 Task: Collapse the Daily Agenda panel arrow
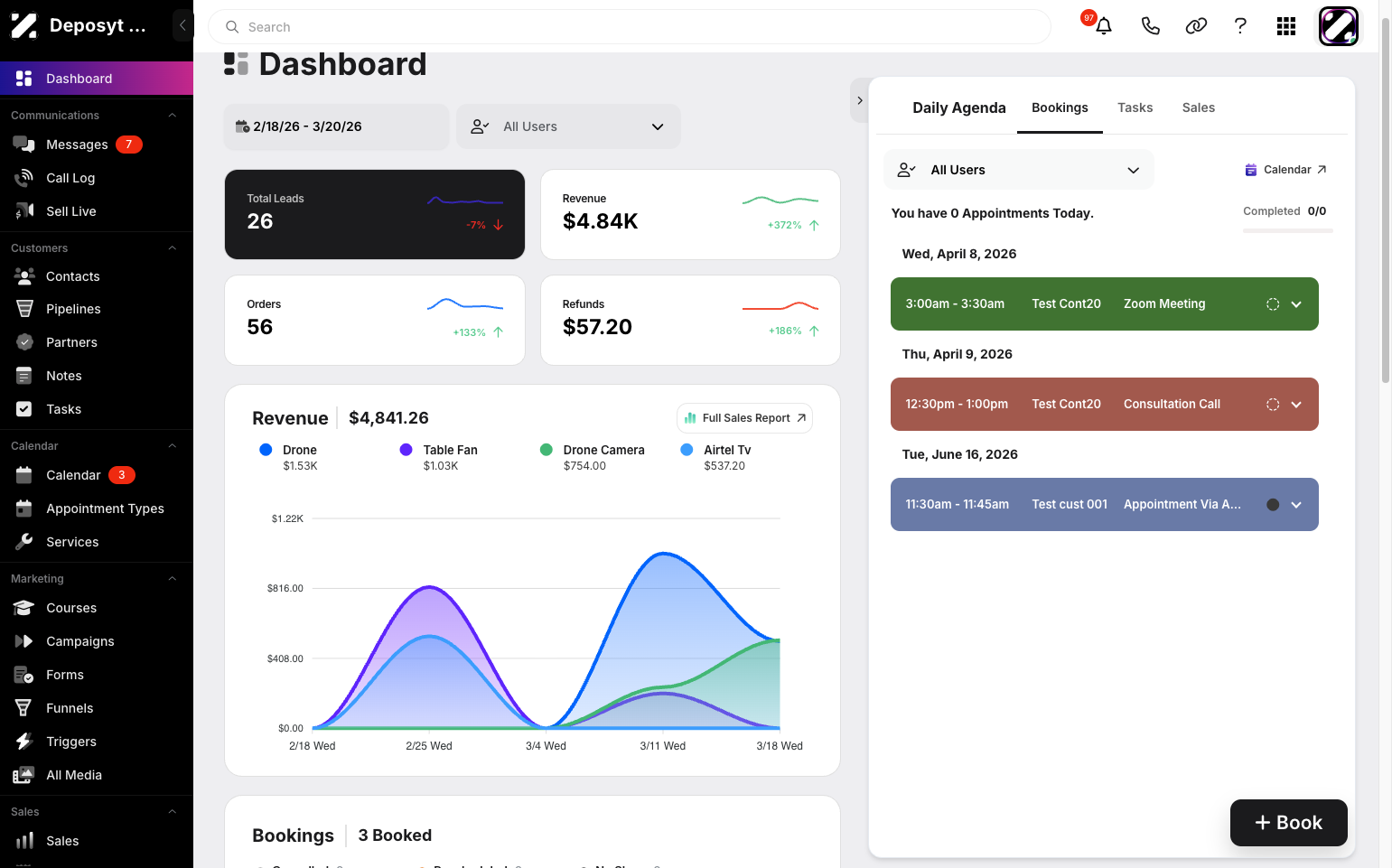pos(860,100)
